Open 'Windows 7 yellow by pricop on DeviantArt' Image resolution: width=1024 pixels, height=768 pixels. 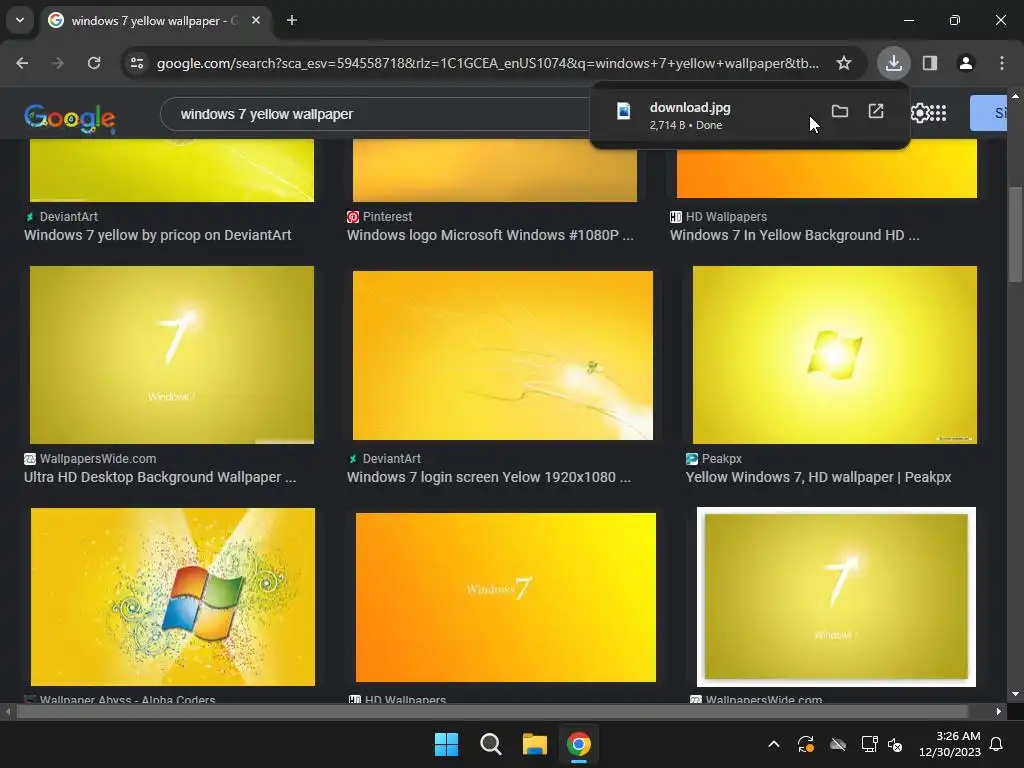[x=157, y=235]
